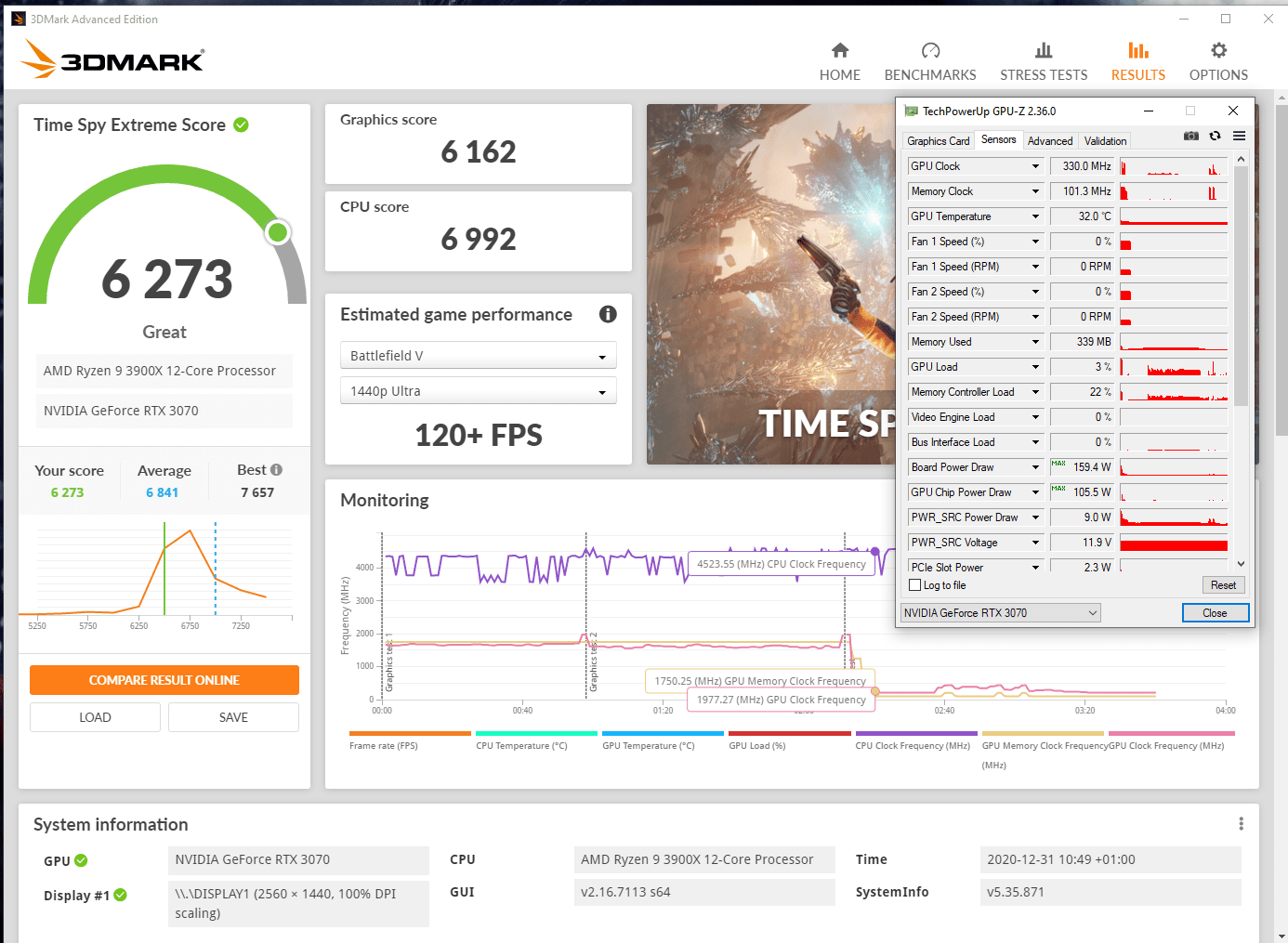Click the GPU Clock history graph
The width and height of the screenshot is (1288, 943).
(x=1174, y=166)
